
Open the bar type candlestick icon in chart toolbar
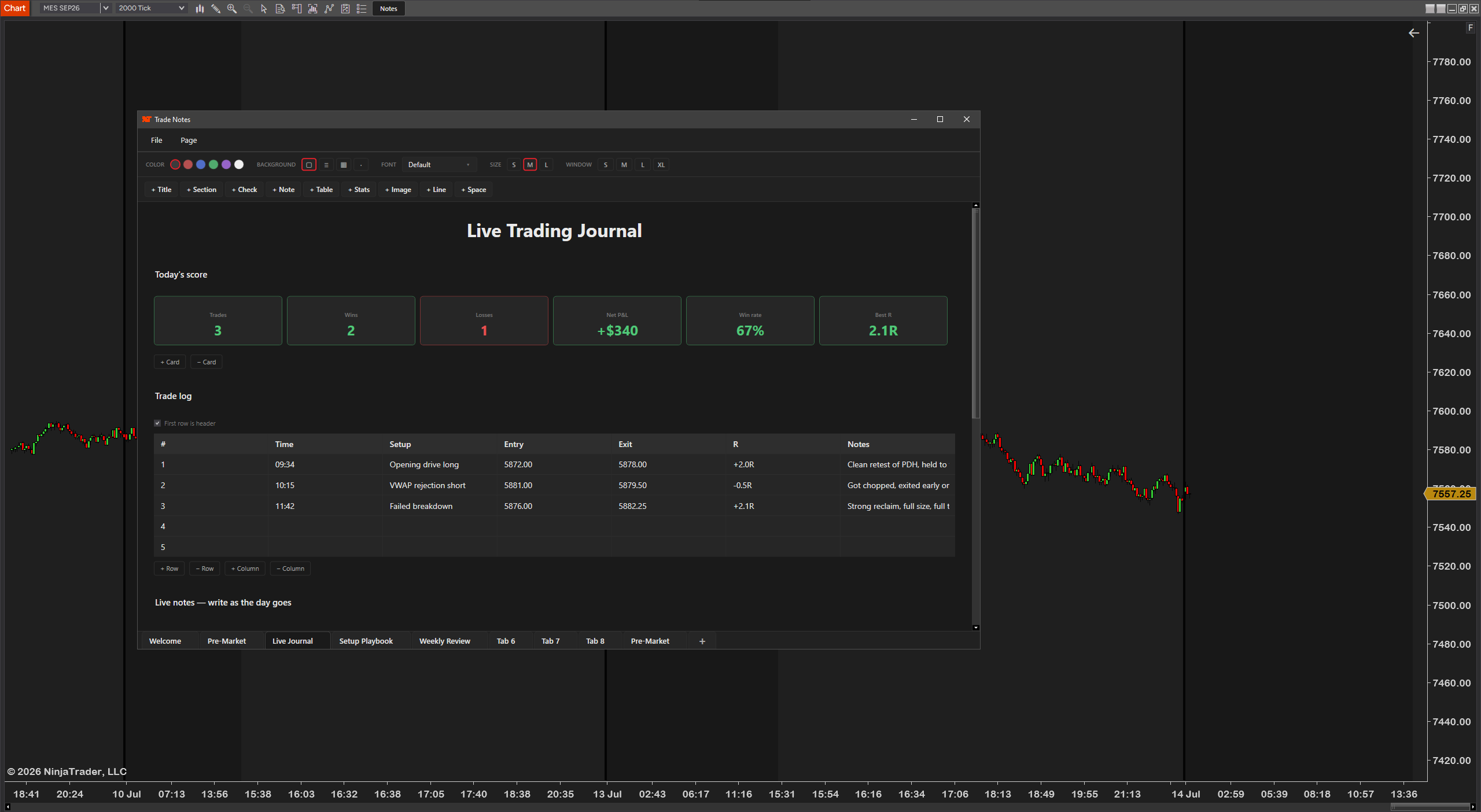pos(200,8)
